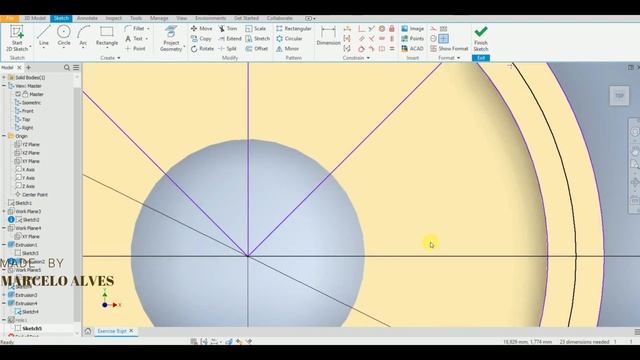The width and height of the screenshot is (640, 360).
Task: Open the Create panel dropdown
Action: tap(110, 58)
